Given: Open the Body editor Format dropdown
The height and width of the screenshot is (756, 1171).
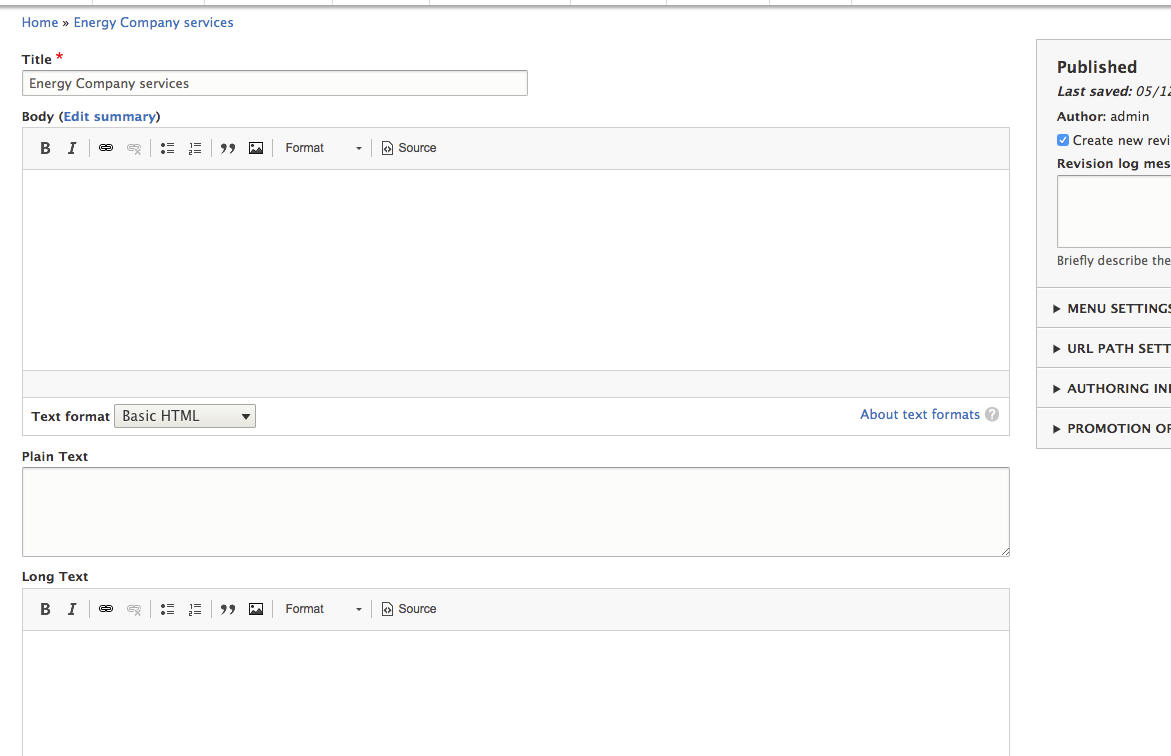Looking at the screenshot, I should [323, 148].
